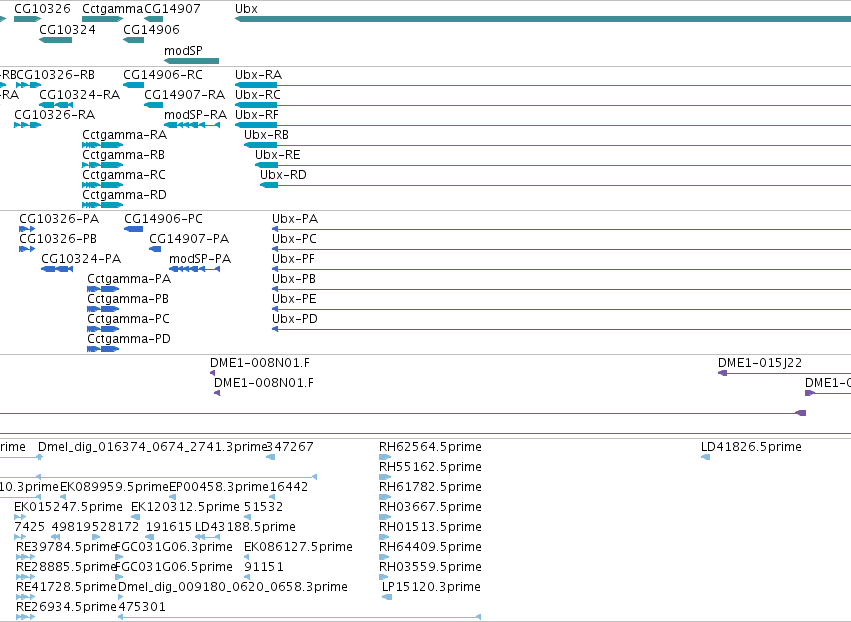
Task: Click the Ubx-RF transcript glyph
Action: coord(543,125)
